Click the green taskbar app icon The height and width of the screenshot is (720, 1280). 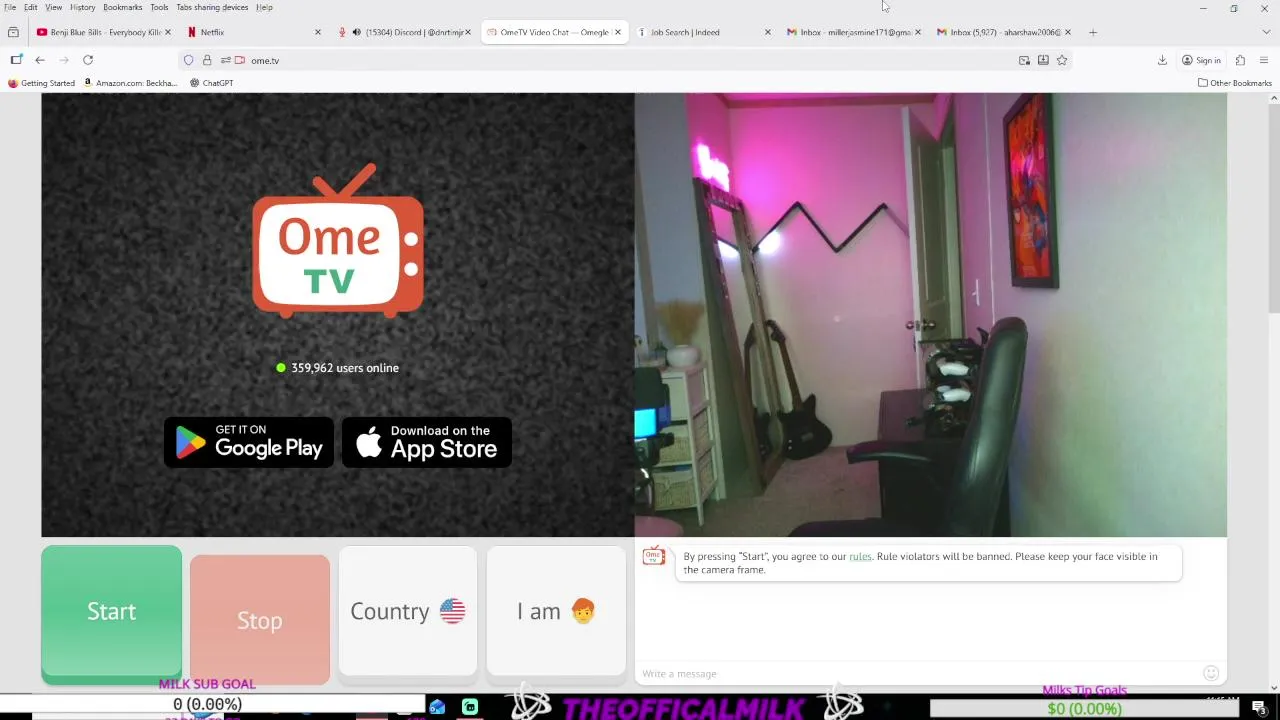click(470, 707)
